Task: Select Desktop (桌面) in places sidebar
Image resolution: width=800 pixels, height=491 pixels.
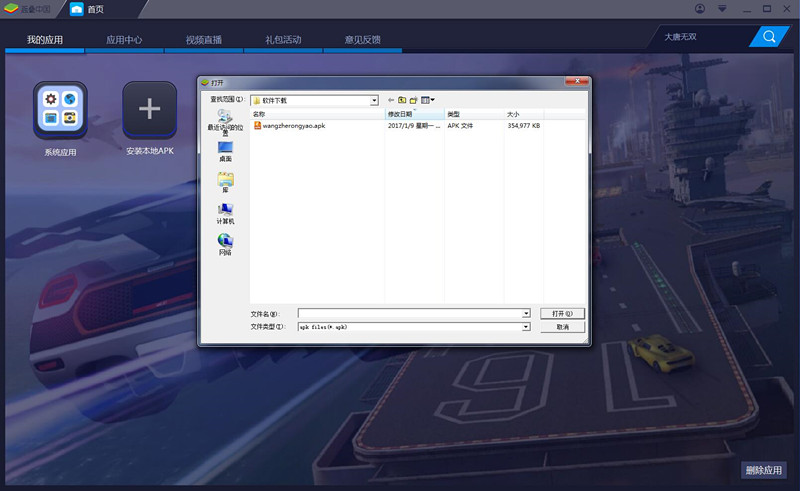Action: [225, 151]
